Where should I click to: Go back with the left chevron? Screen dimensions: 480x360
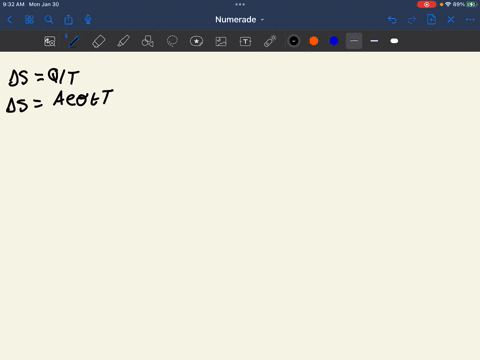(x=9, y=20)
